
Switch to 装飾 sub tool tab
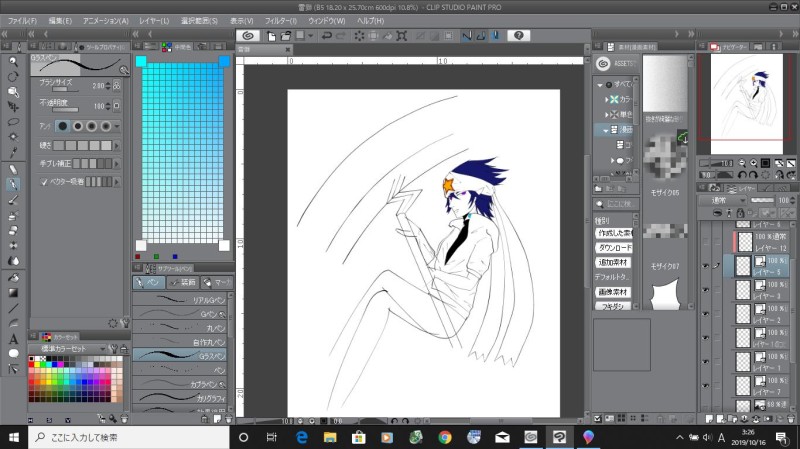click(x=182, y=282)
